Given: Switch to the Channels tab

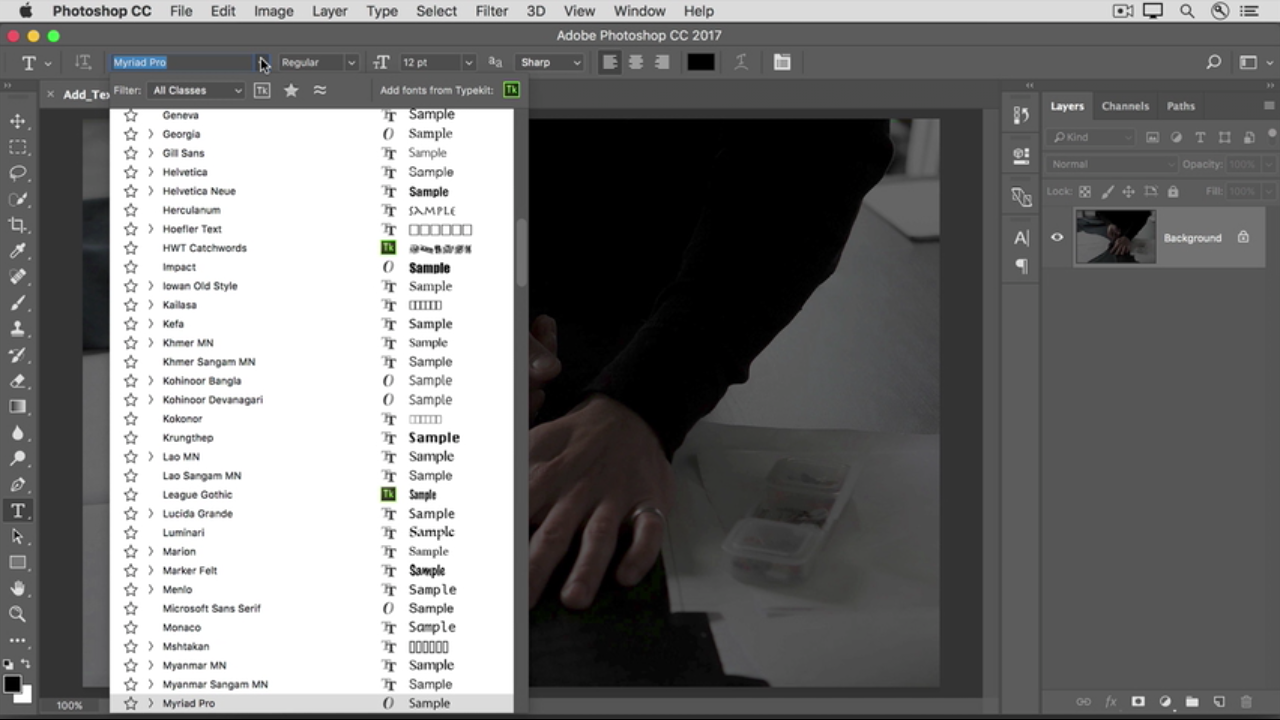Looking at the screenshot, I should tap(1125, 106).
